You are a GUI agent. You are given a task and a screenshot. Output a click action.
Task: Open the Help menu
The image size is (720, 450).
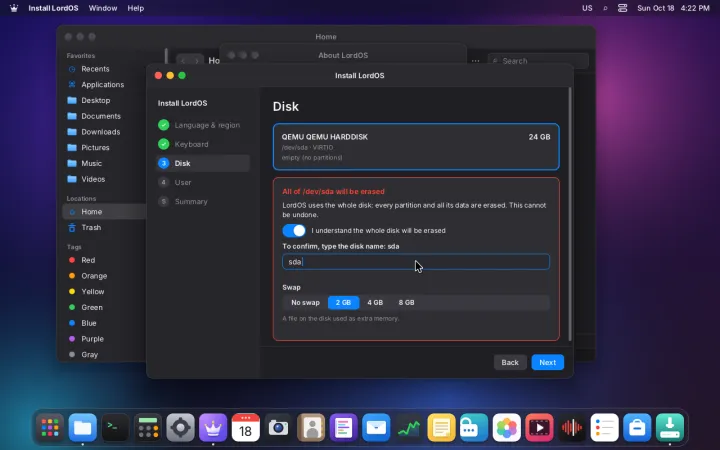(135, 8)
